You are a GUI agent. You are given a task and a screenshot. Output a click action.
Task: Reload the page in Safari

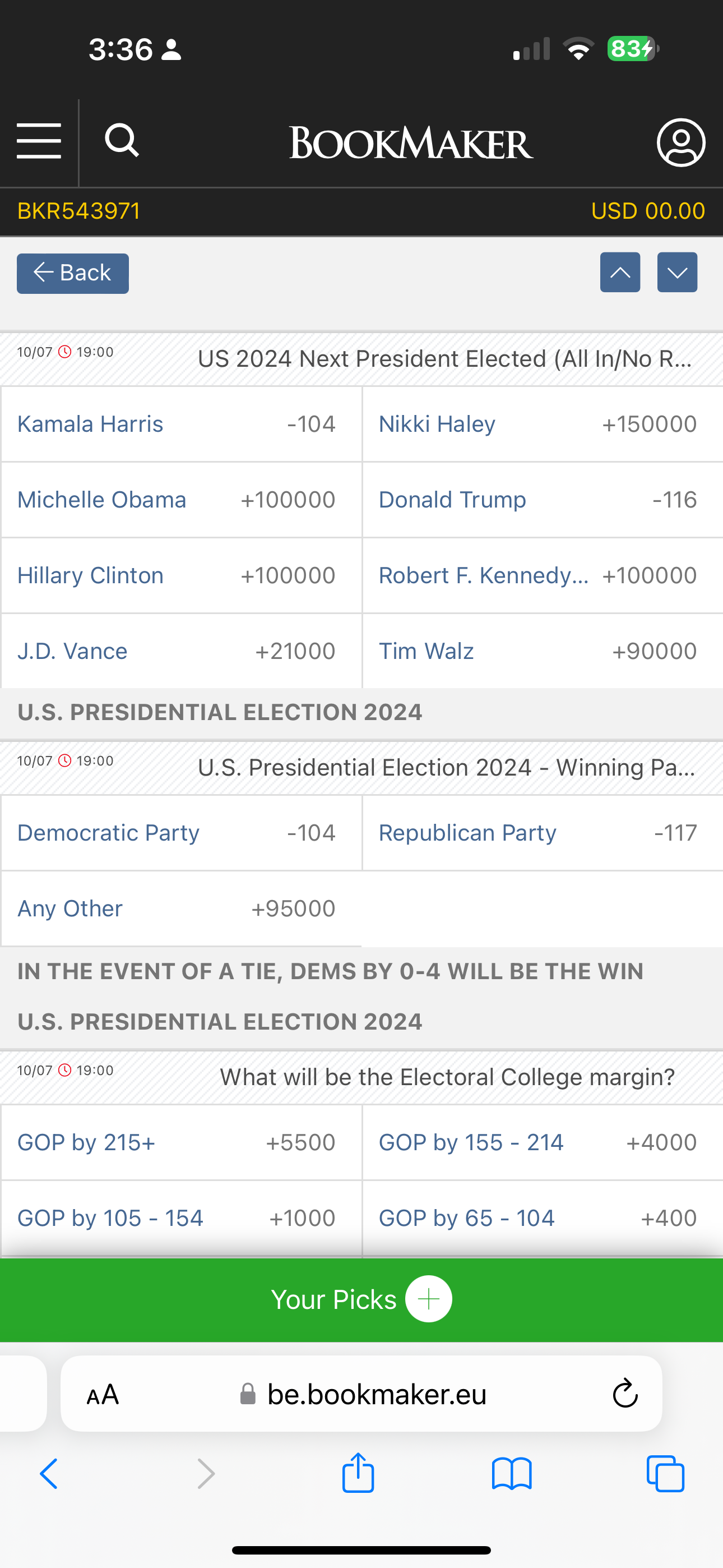pos(625,1393)
